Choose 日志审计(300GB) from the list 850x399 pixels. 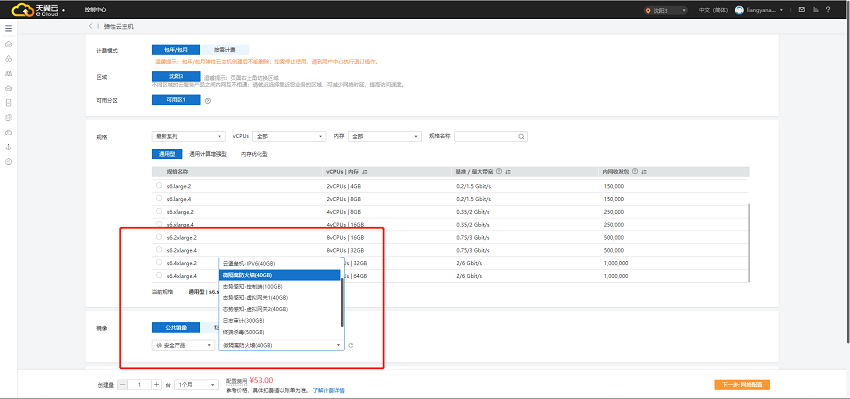point(280,320)
